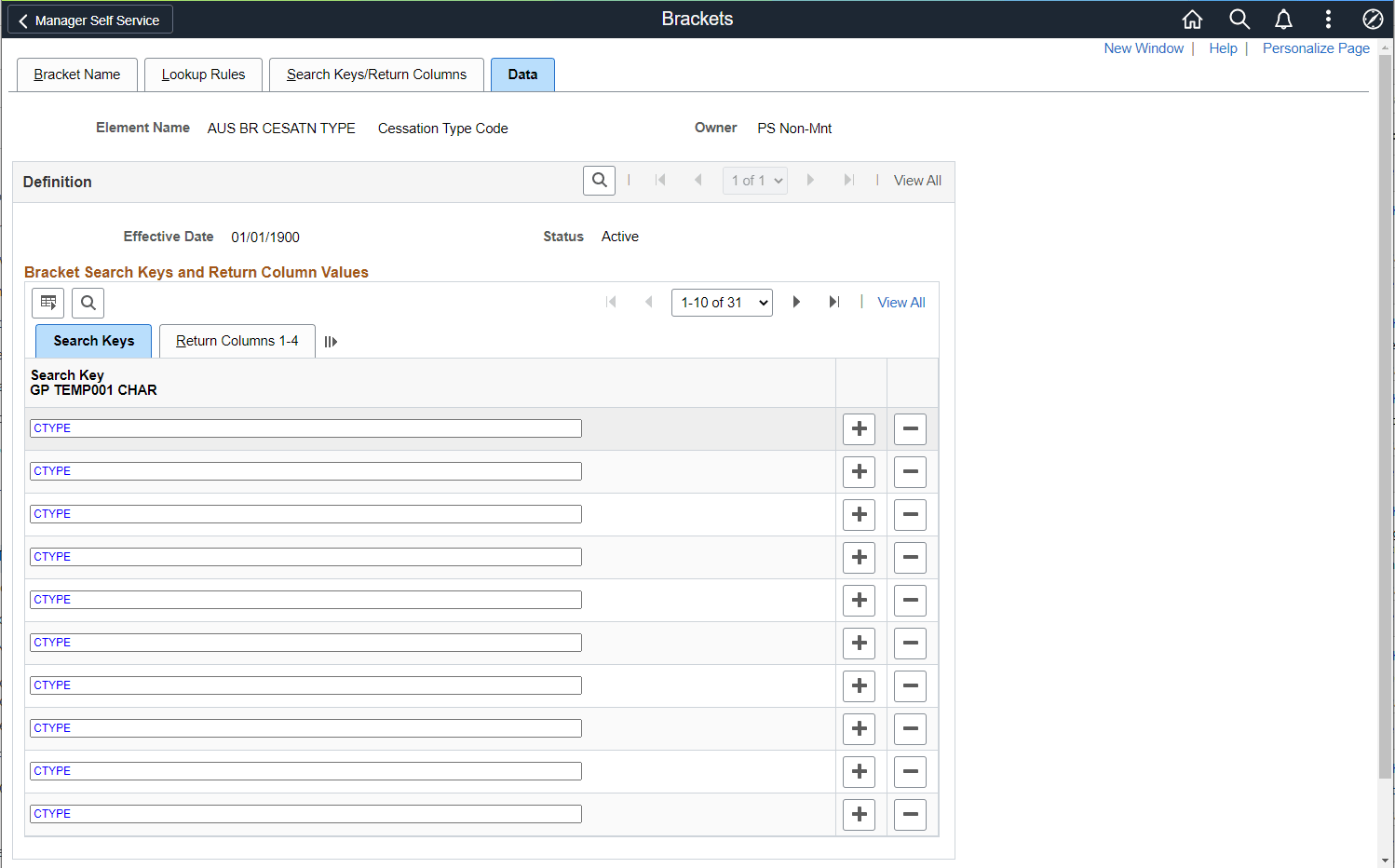This screenshot has height=868, width=1395.
Task: Open Personalize Page link
Action: [x=1316, y=47]
